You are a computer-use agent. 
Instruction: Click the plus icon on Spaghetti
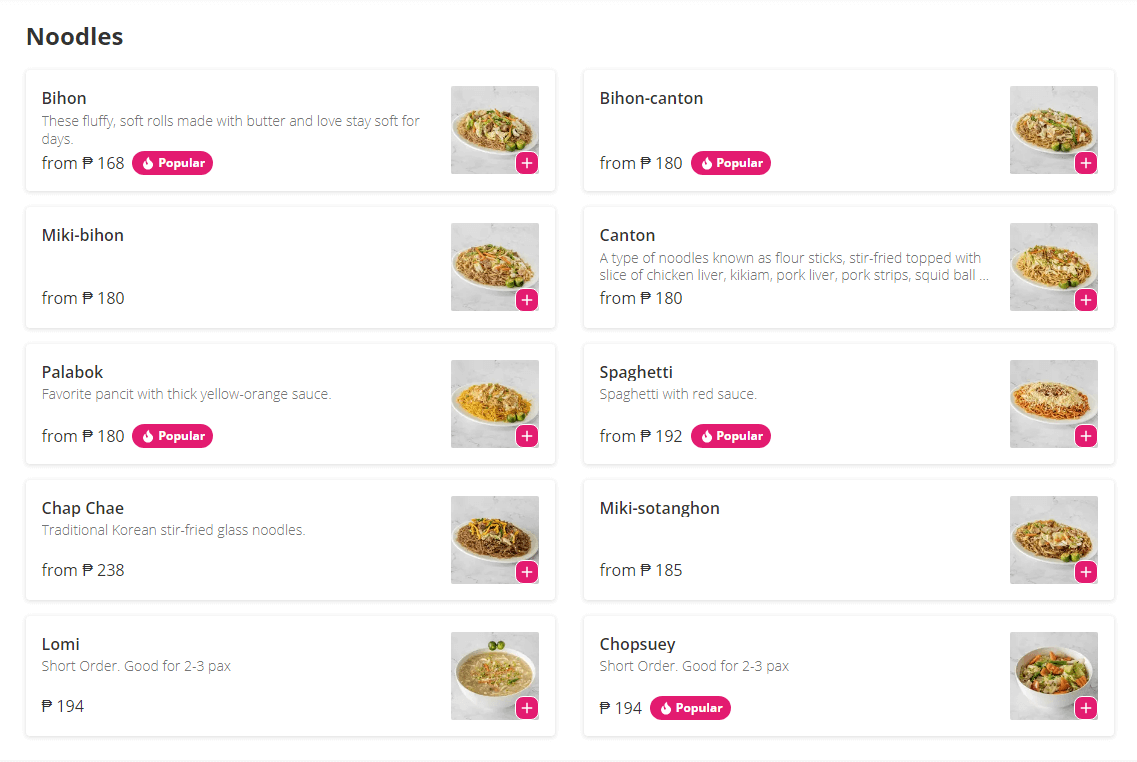click(x=1086, y=435)
